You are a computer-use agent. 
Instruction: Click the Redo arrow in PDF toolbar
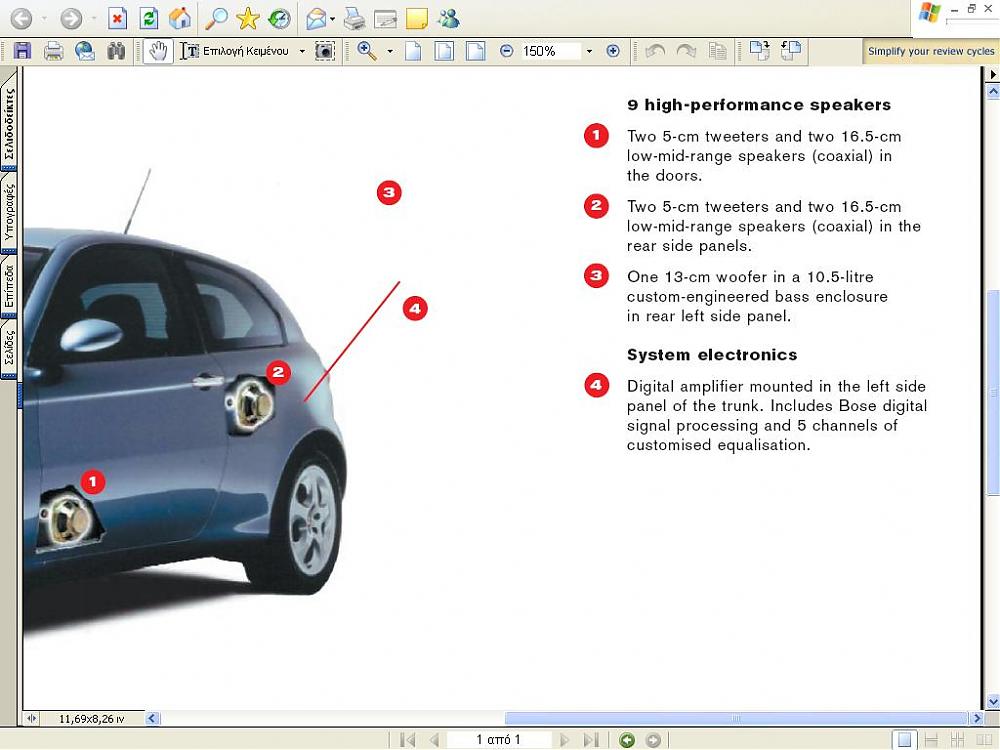tap(686, 51)
